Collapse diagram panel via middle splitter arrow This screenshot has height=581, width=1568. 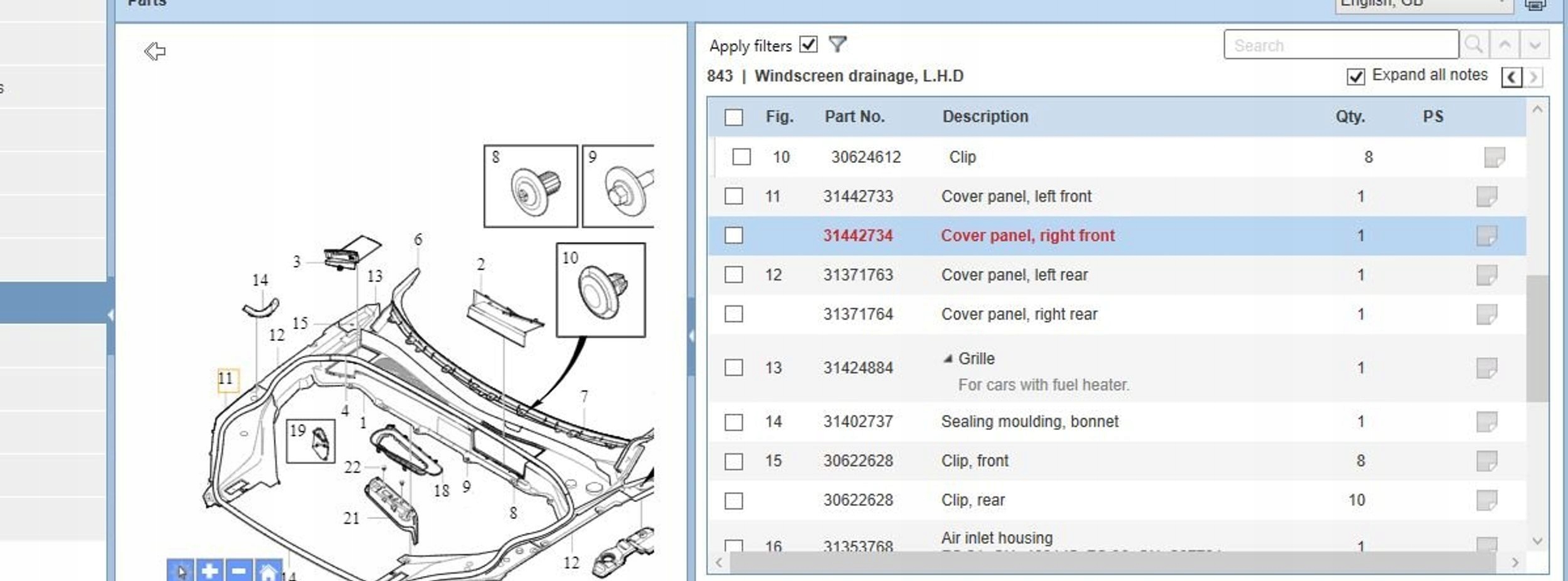tap(691, 336)
